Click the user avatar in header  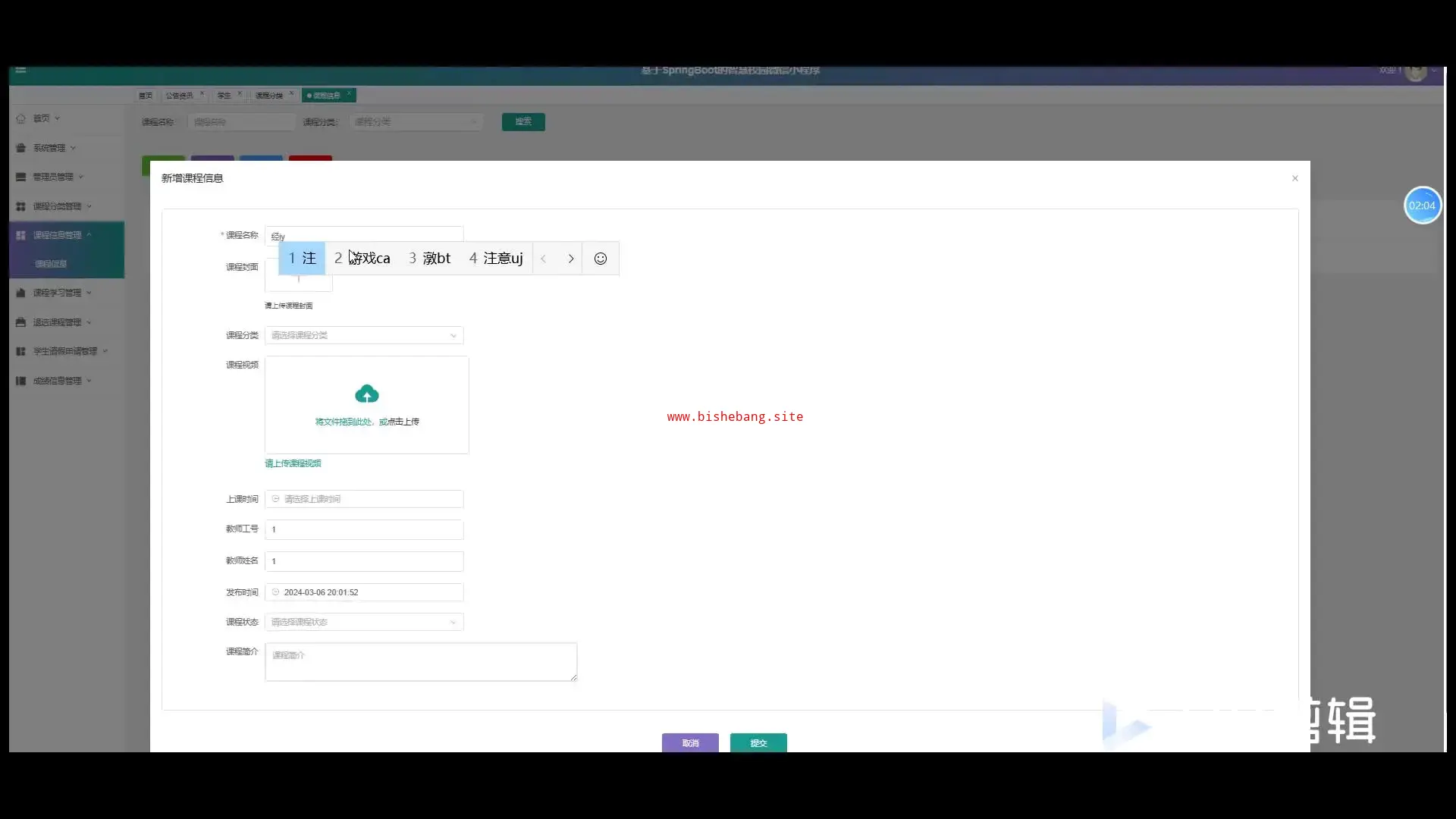click(1415, 71)
